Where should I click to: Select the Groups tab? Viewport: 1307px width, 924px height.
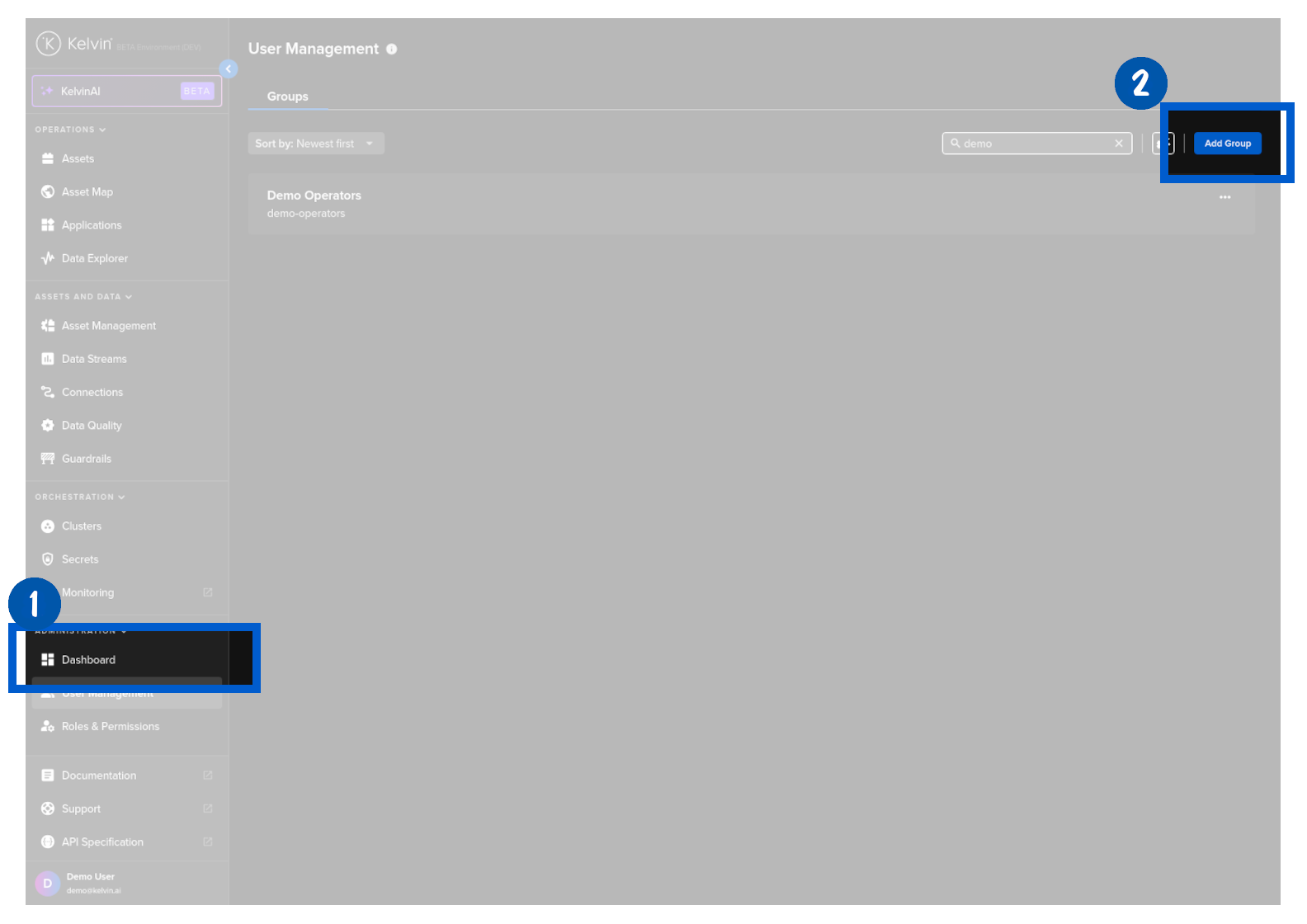coord(287,97)
